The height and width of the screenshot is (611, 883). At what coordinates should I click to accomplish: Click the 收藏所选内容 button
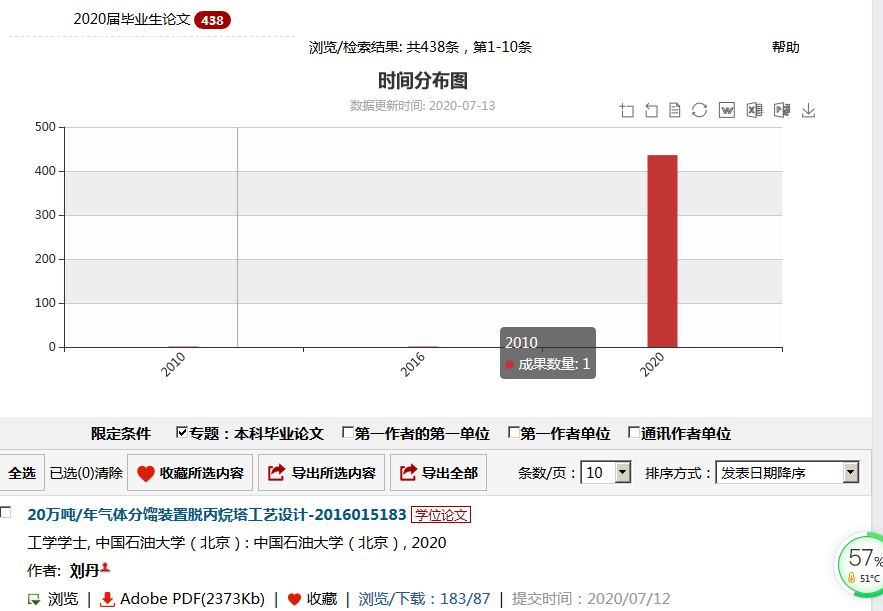[189, 473]
